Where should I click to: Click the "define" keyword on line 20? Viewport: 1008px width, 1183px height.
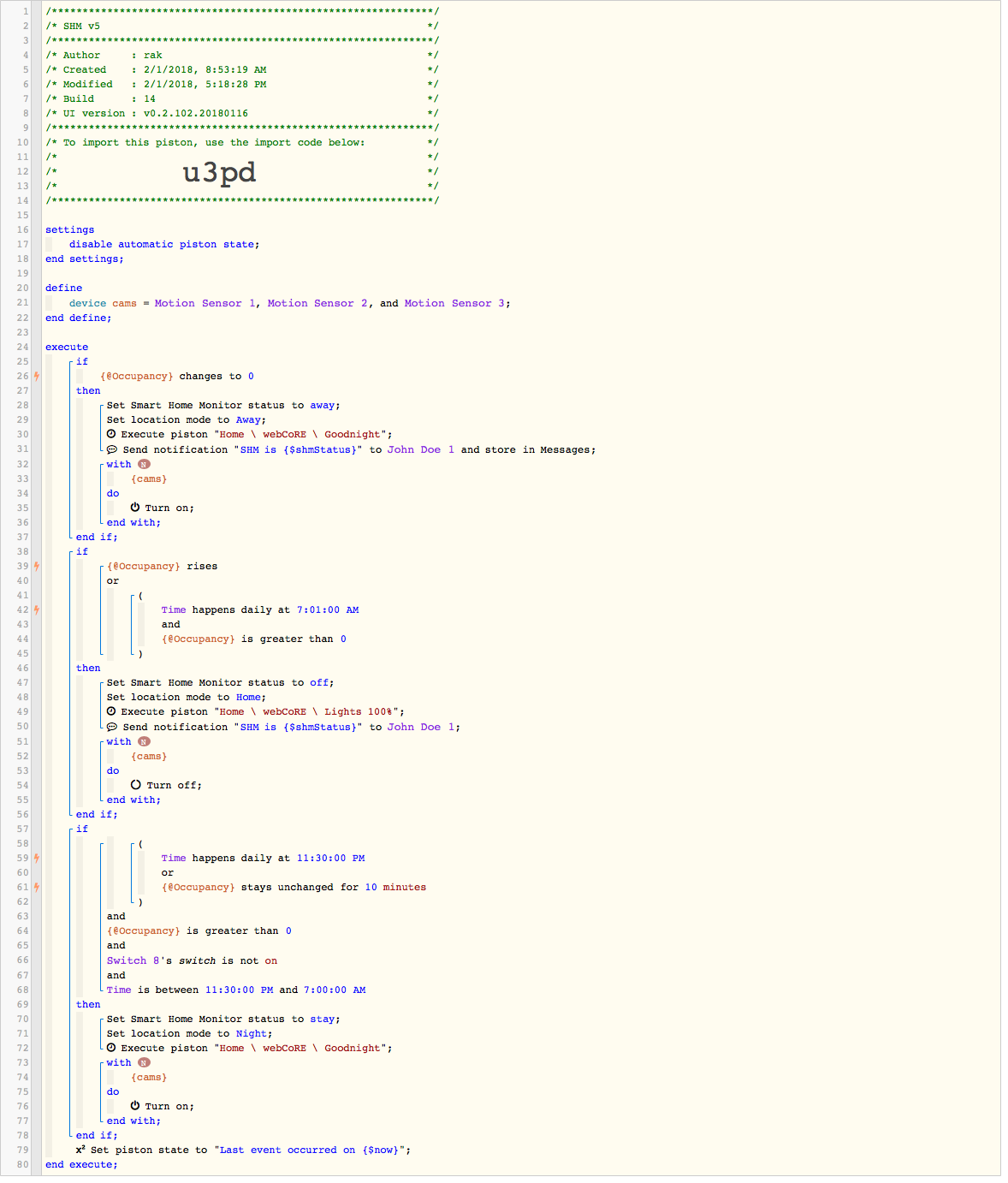pyautogui.click(x=64, y=288)
